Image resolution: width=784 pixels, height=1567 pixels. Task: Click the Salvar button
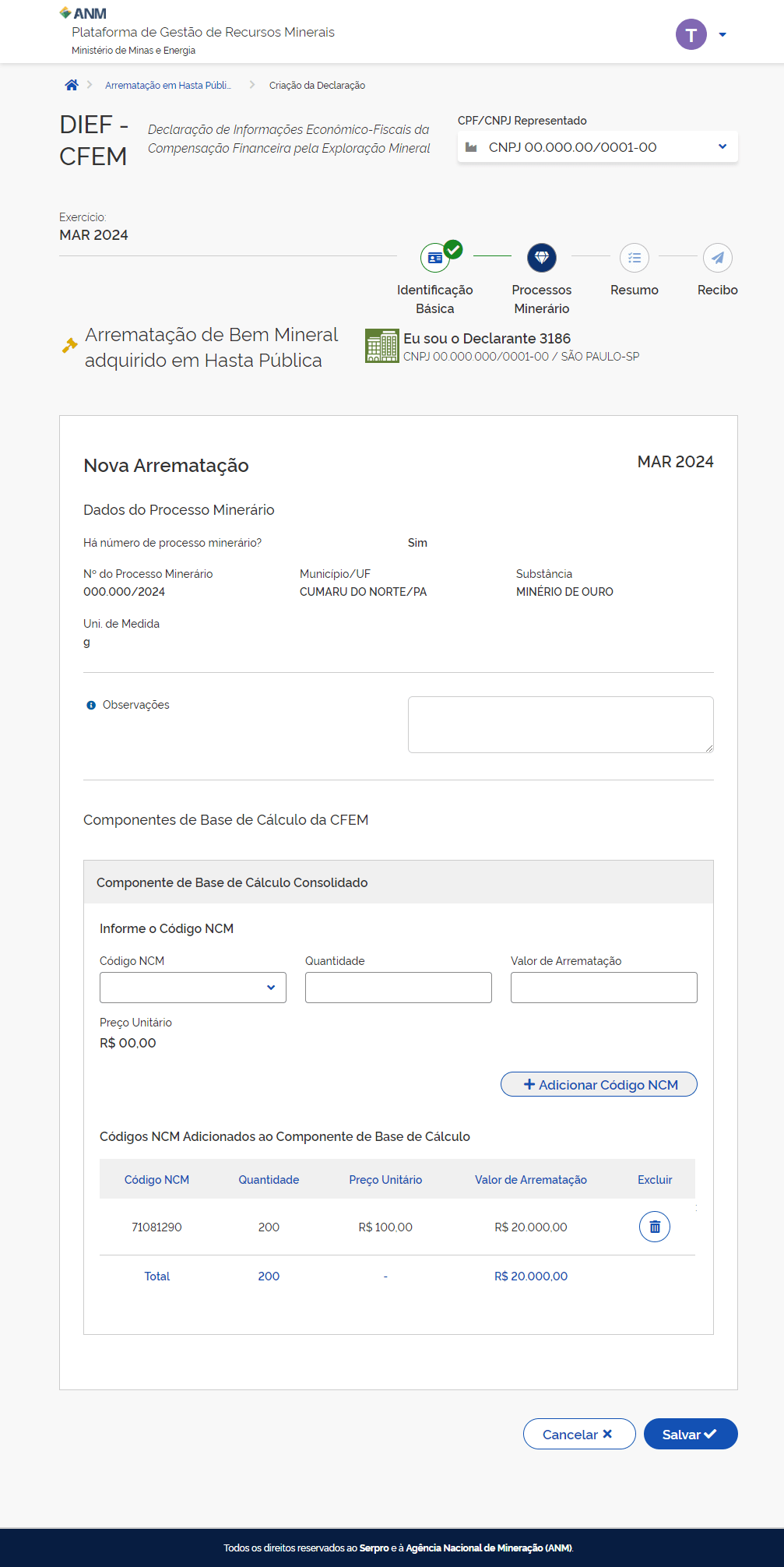pyautogui.click(x=690, y=1434)
